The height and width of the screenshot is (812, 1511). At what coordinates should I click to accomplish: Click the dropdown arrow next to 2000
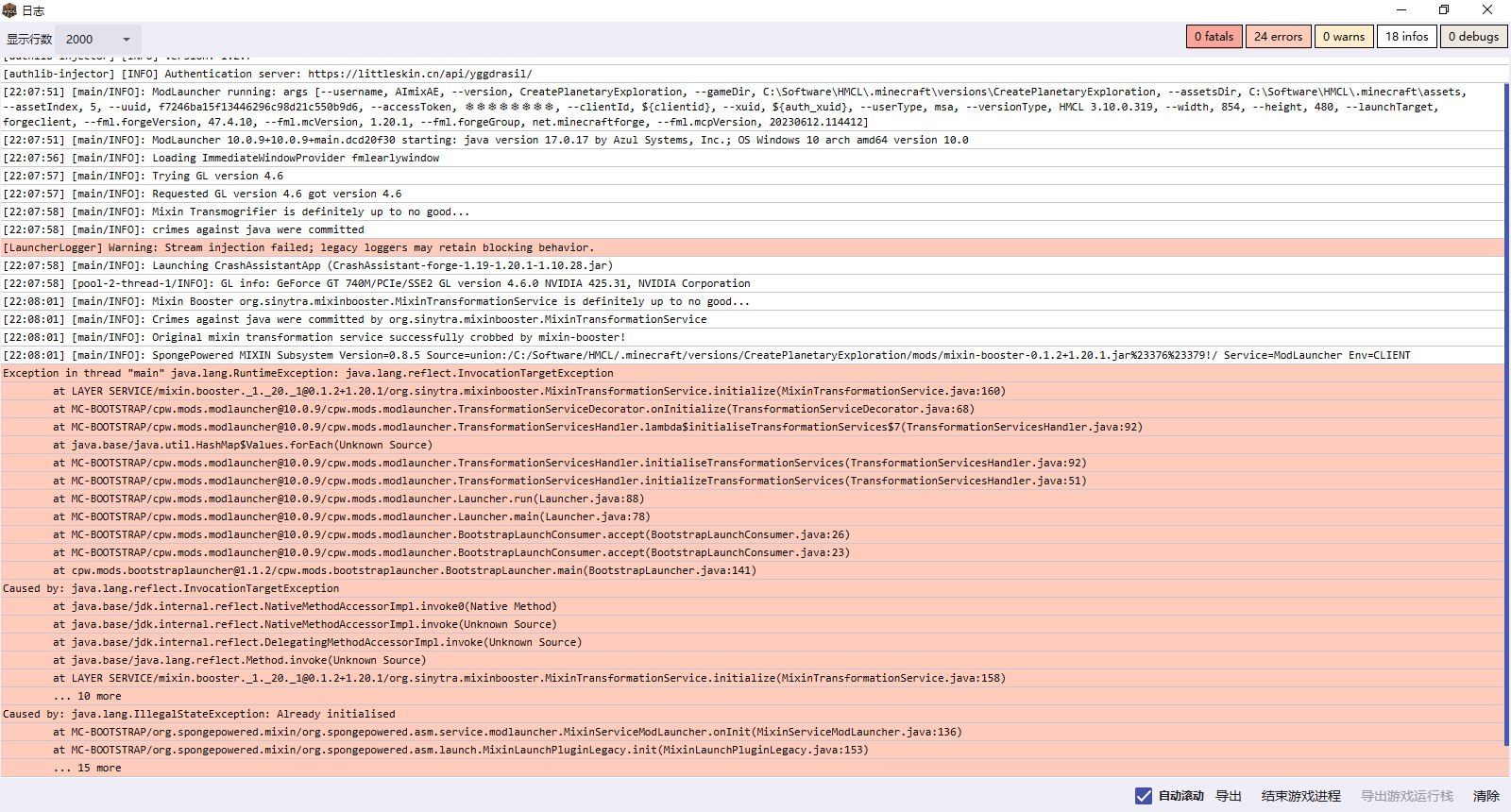tap(127, 40)
